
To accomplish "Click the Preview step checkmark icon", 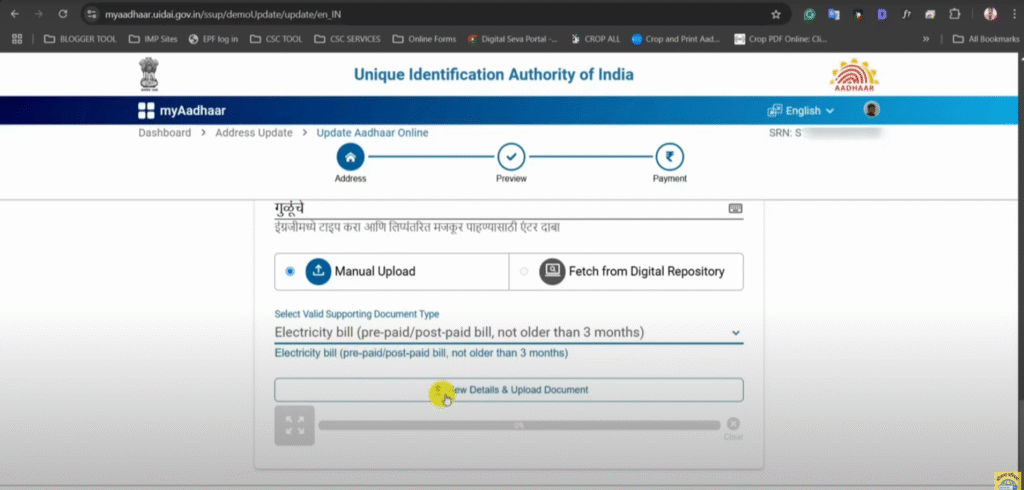I will pyautogui.click(x=511, y=157).
